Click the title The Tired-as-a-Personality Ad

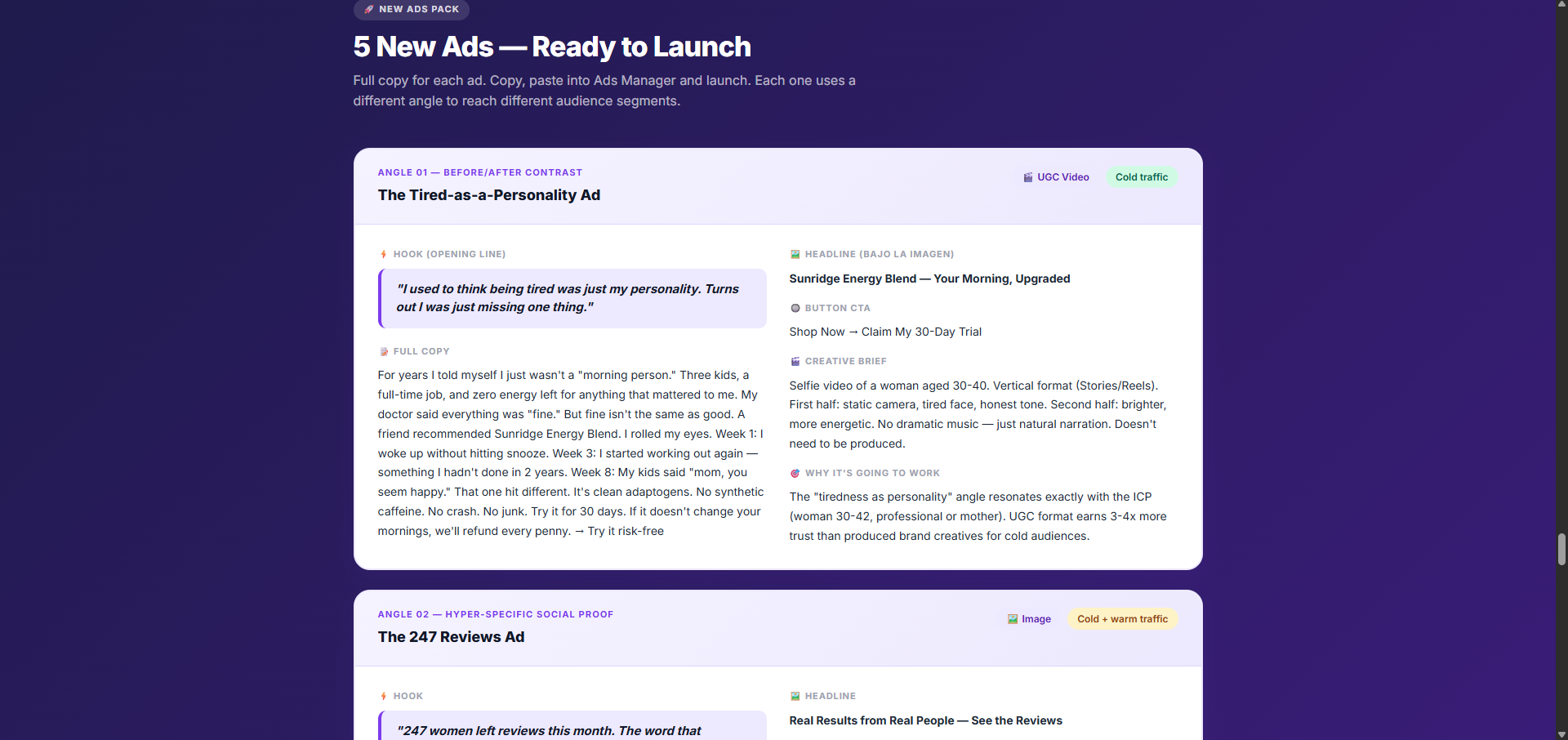point(488,195)
